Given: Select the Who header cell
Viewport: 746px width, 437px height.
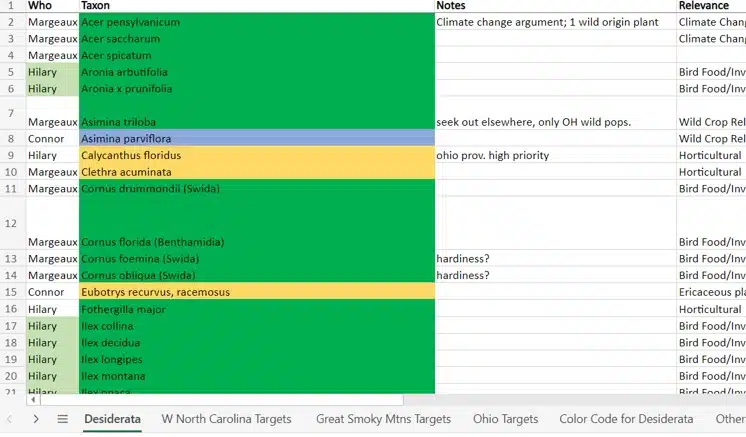Looking at the screenshot, I should (x=52, y=6).
